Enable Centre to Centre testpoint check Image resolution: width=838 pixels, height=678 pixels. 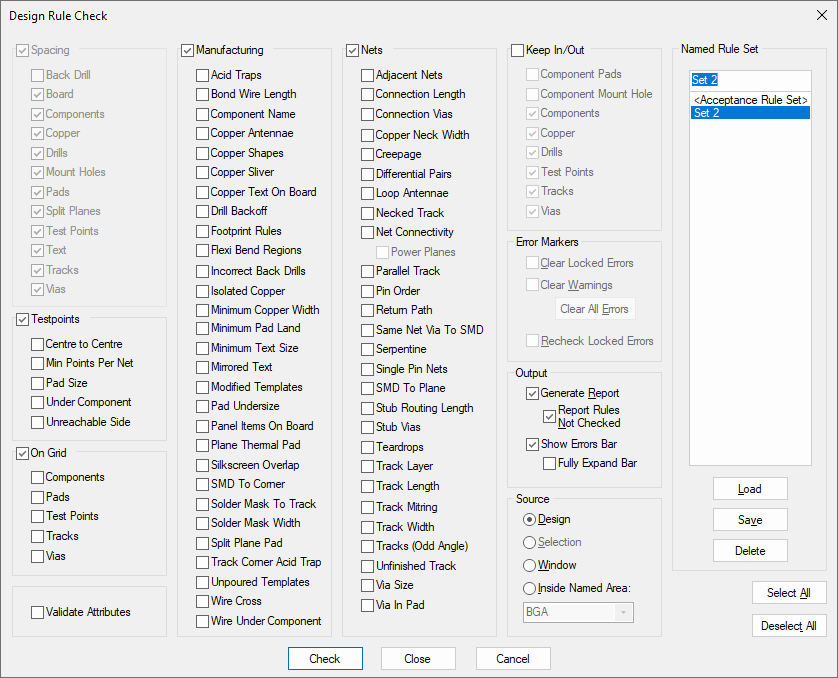[x=38, y=344]
